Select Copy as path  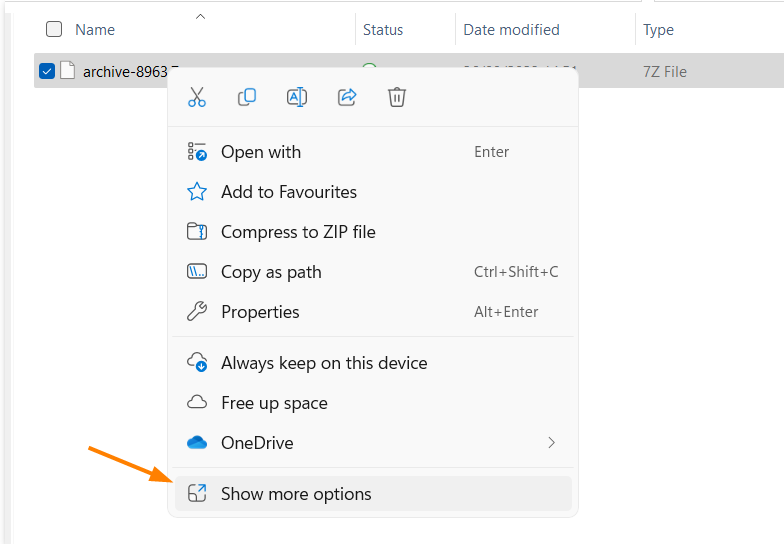tap(271, 272)
